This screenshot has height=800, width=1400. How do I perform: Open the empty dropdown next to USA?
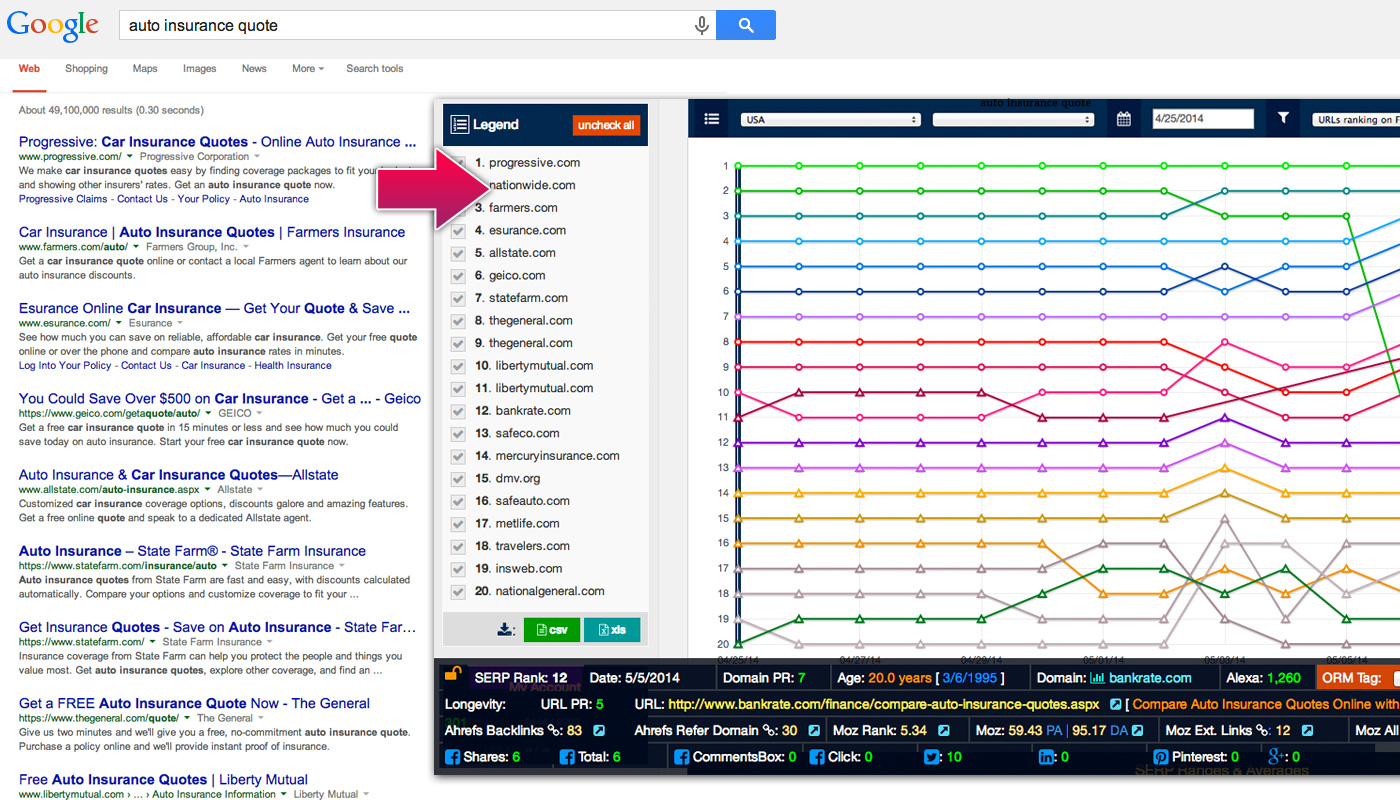[x=1014, y=119]
